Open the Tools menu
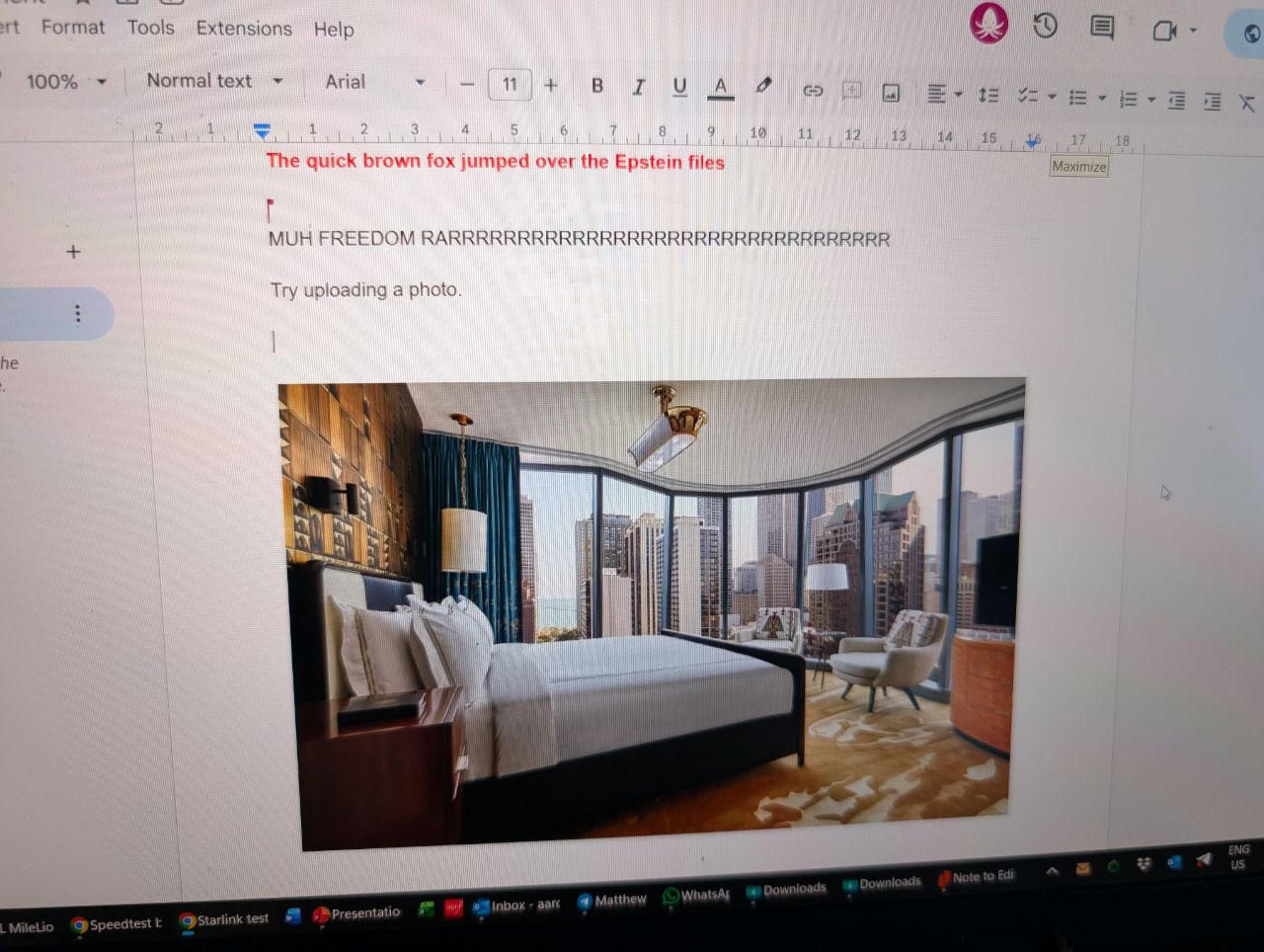1264x952 pixels. pos(150,28)
